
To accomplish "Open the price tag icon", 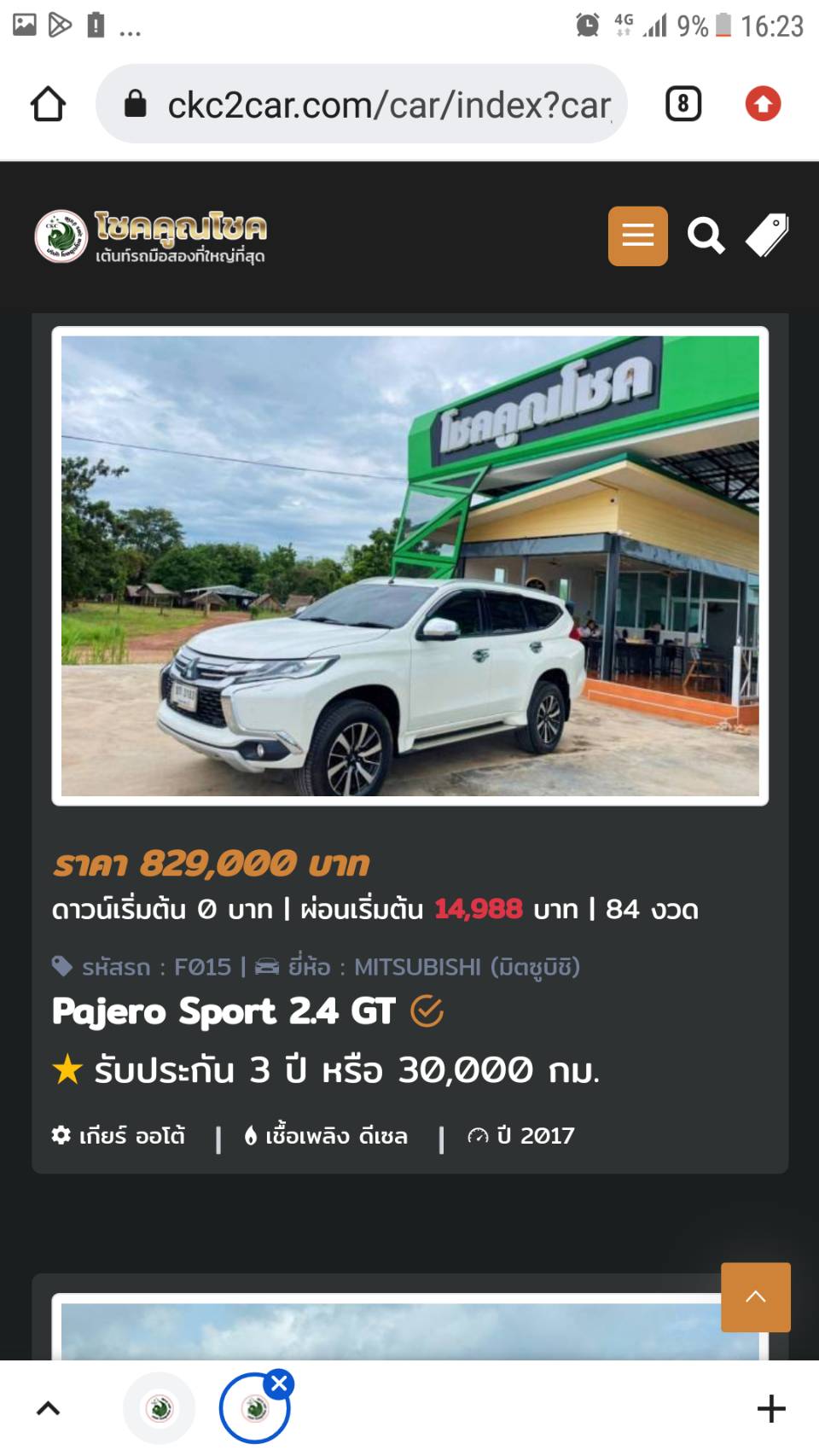I will pyautogui.click(x=768, y=236).
